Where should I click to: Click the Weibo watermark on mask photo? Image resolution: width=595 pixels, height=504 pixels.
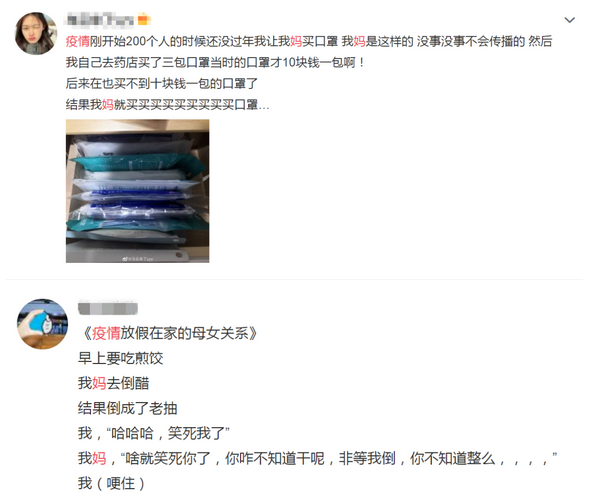(x=138, y=259)
